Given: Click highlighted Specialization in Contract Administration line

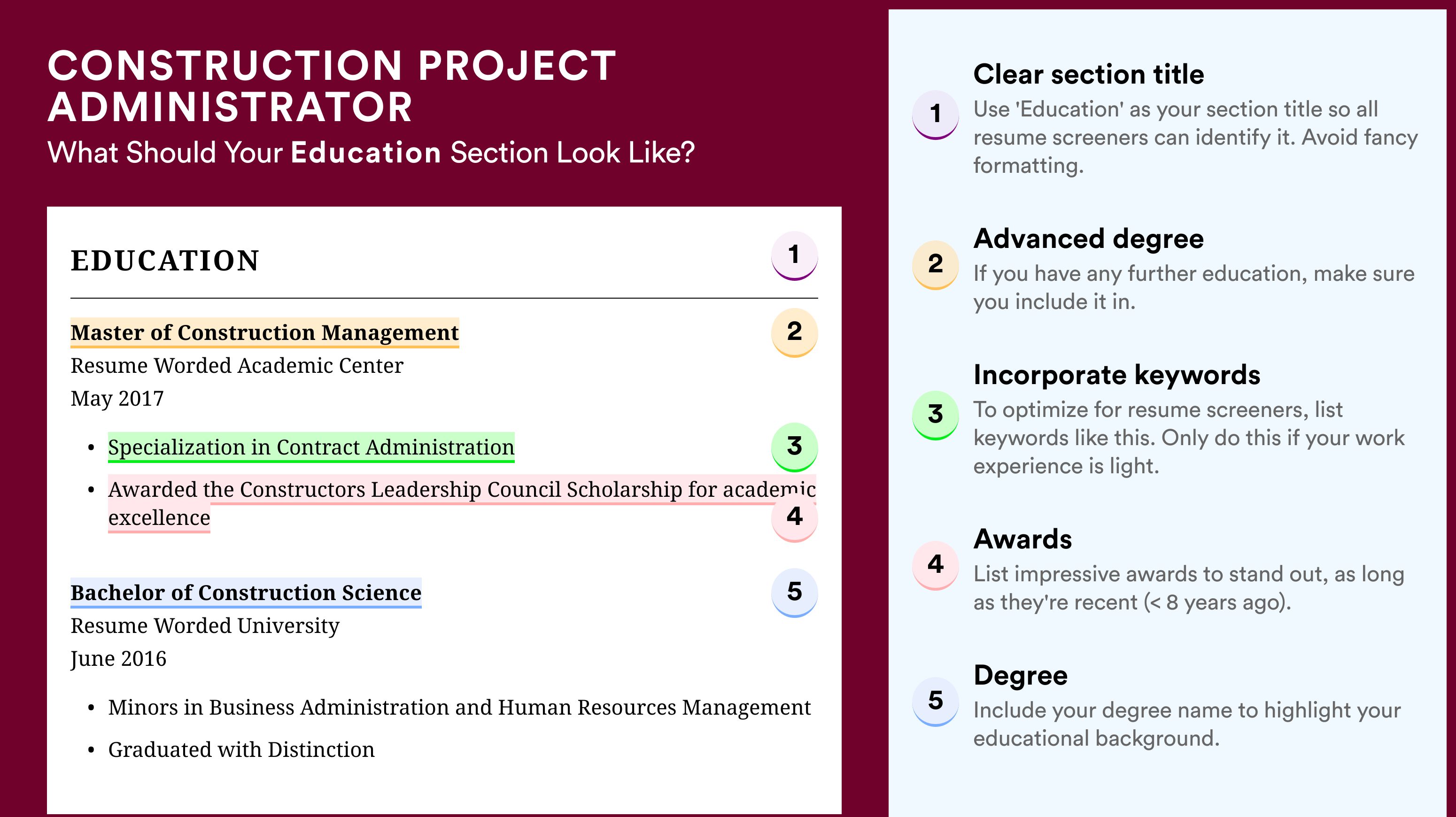Looking at the screenshot, I should 311,447.
